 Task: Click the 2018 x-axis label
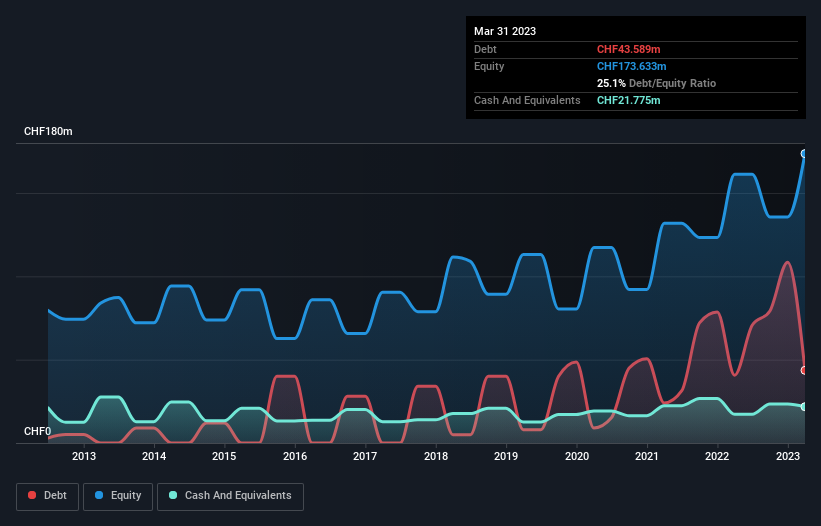click(x=436, y=456)
